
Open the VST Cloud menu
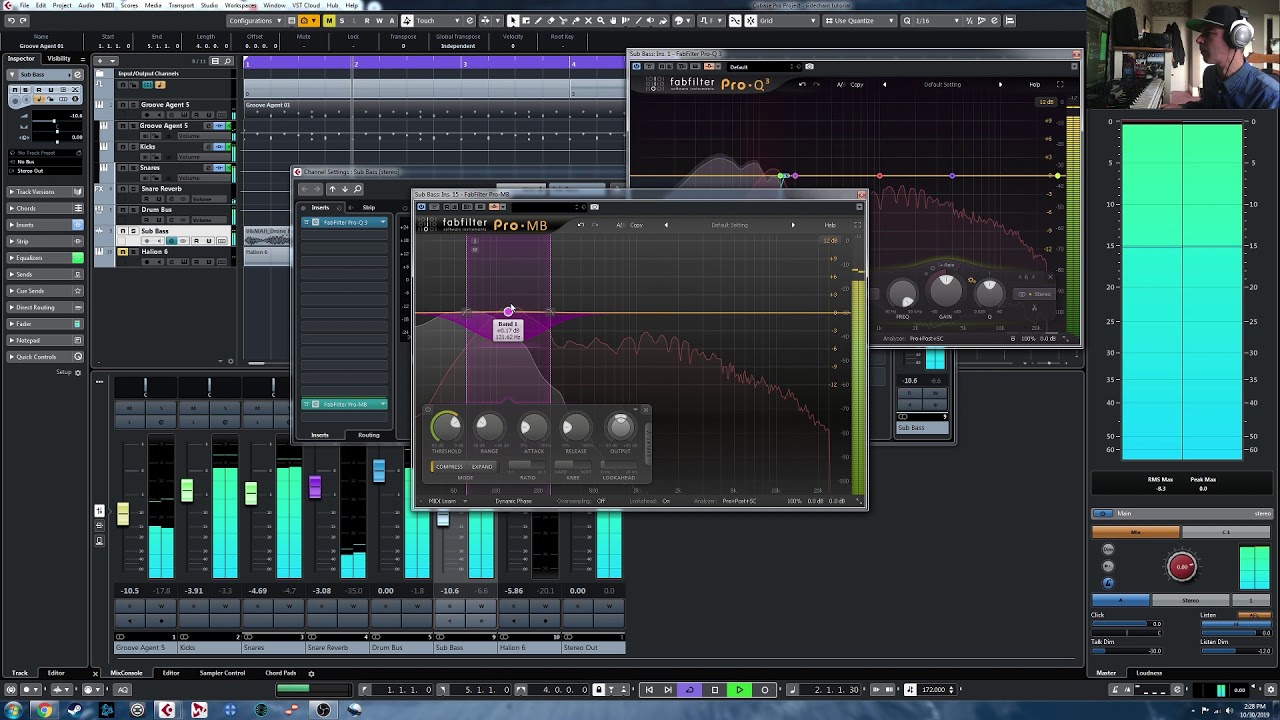pos(305,5)
